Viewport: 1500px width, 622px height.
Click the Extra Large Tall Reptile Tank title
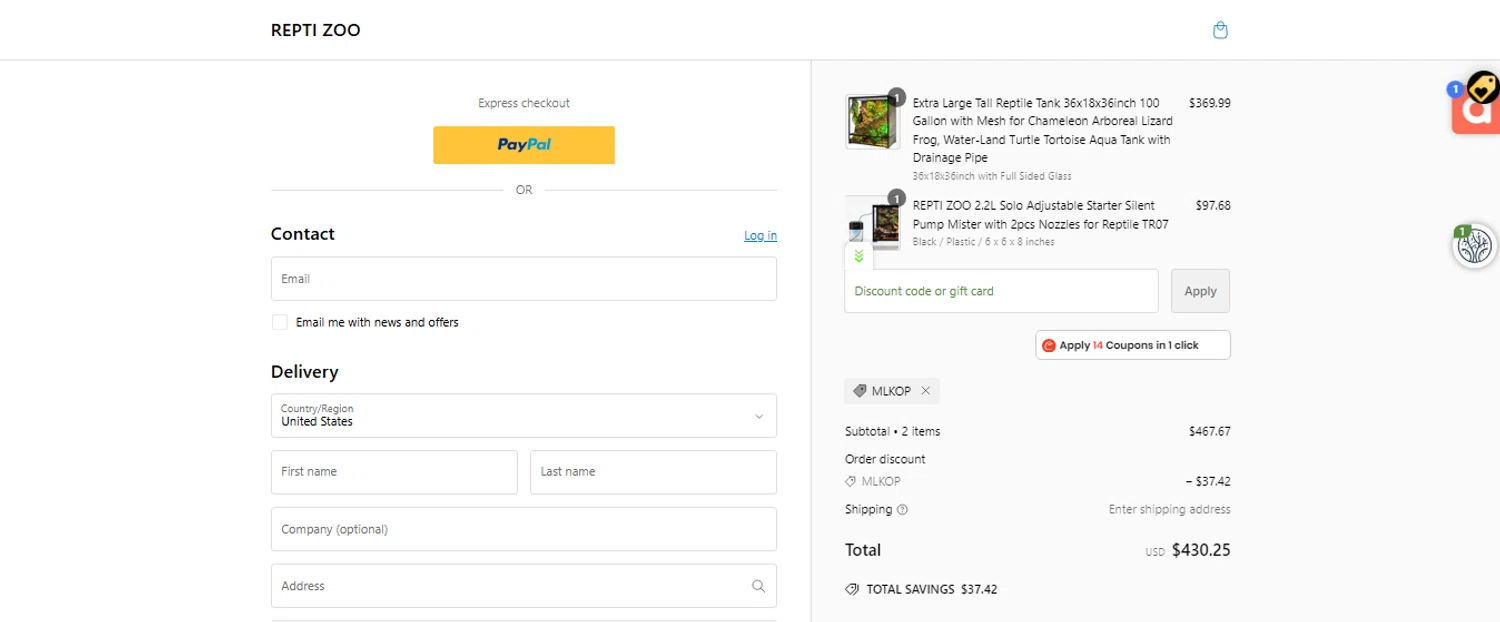pos(1042,130)
